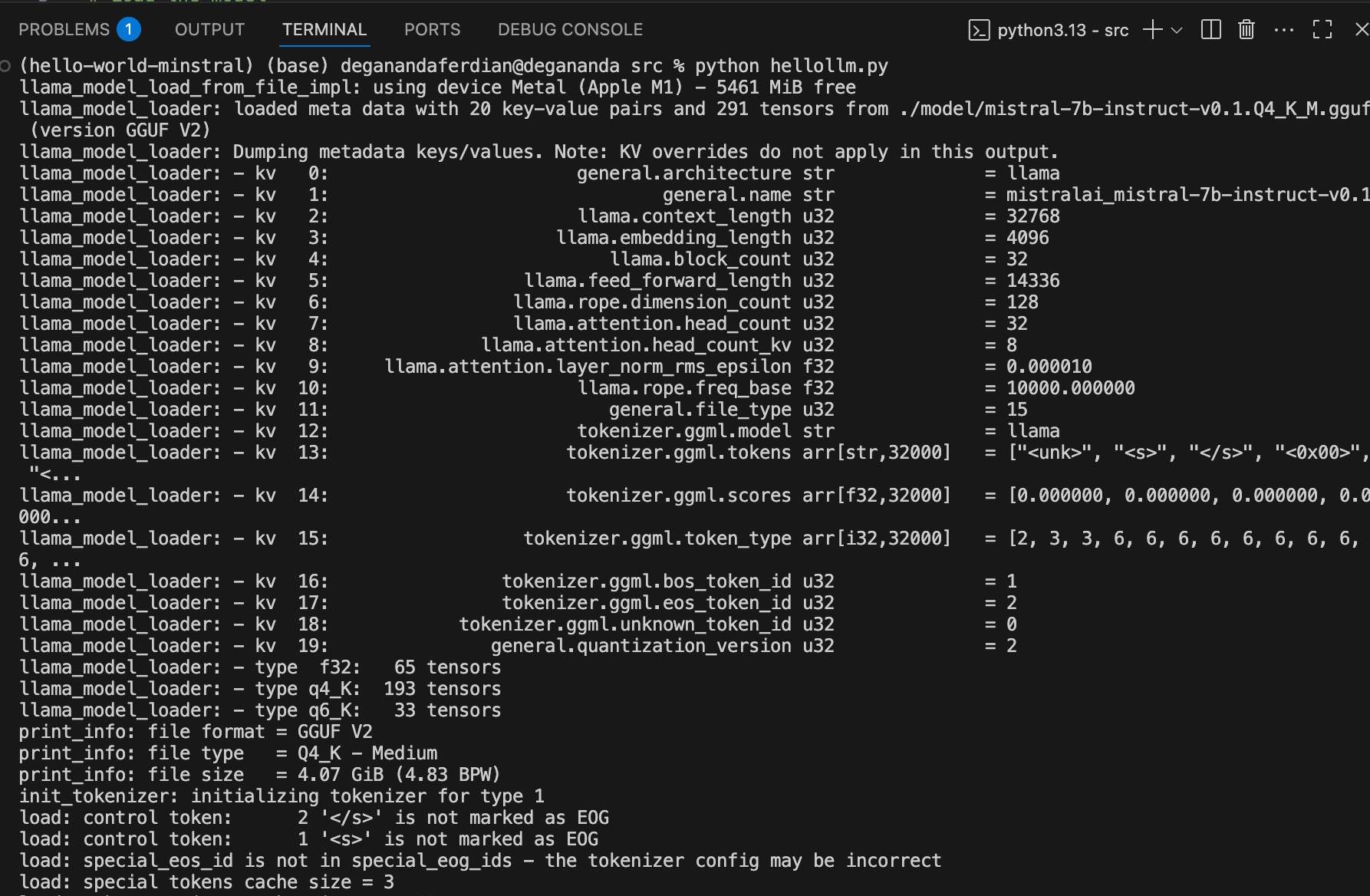Select the python3.13 - src terminal label
Screen dimensions: 1370x896
[1063, 31]
